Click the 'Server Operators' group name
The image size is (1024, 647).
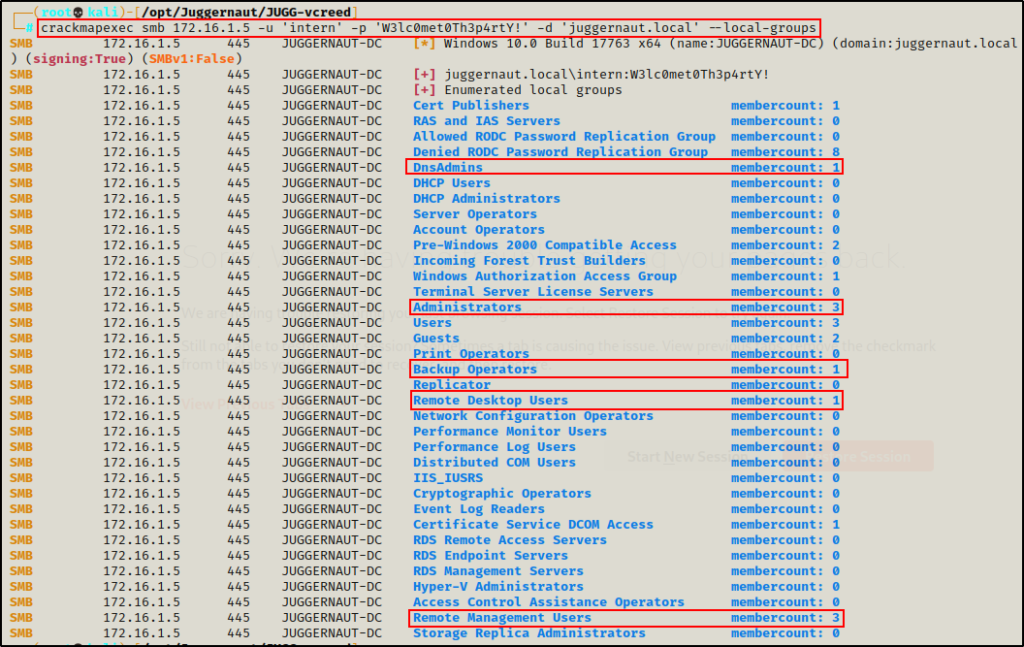(475, 214)
